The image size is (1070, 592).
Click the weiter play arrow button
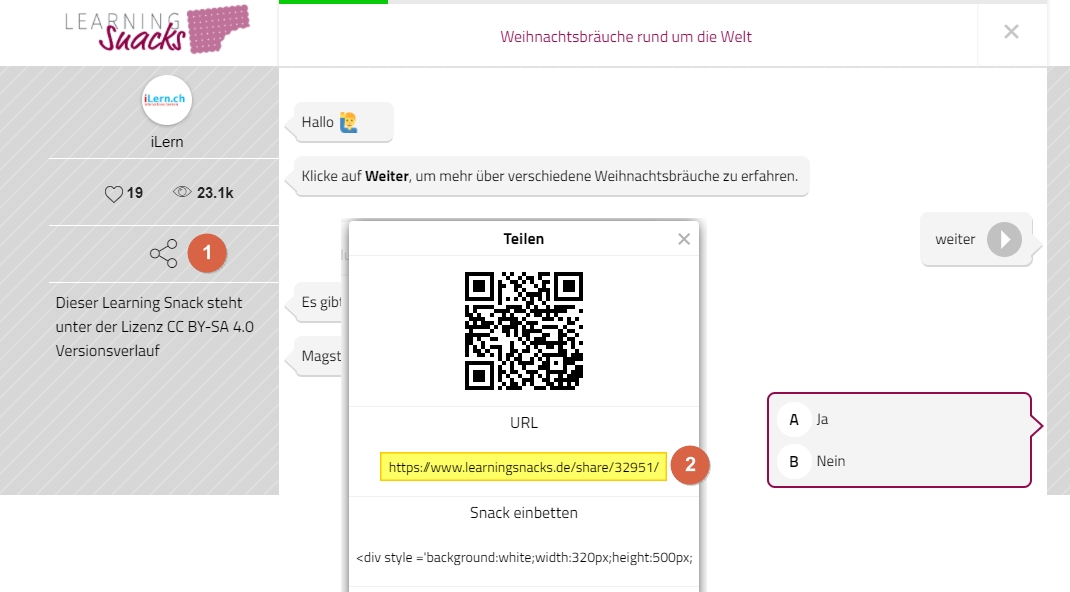tap(1004, 239)
